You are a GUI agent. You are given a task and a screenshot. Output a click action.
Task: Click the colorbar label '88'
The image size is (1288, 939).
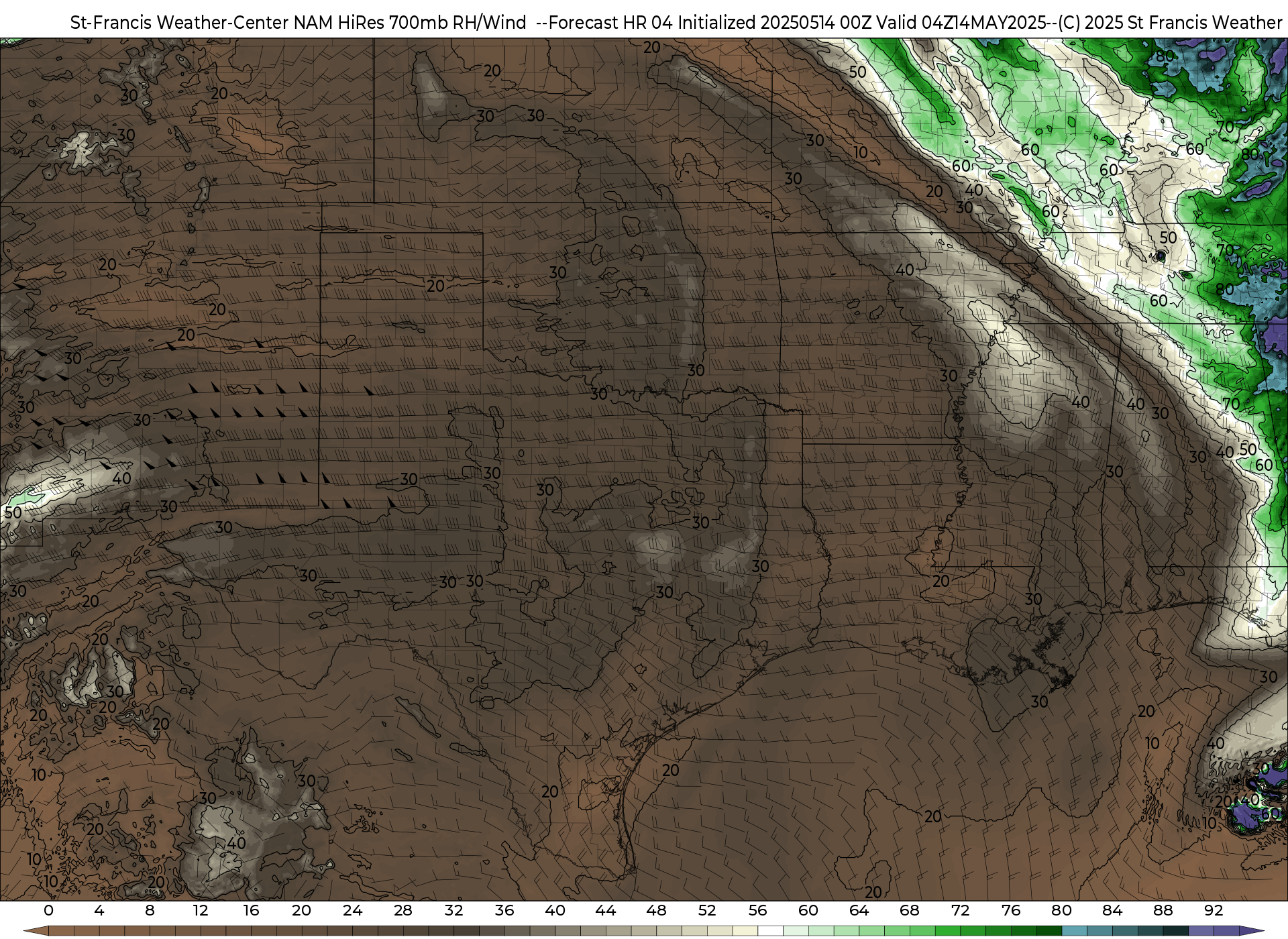click(x=1163, y=910)
